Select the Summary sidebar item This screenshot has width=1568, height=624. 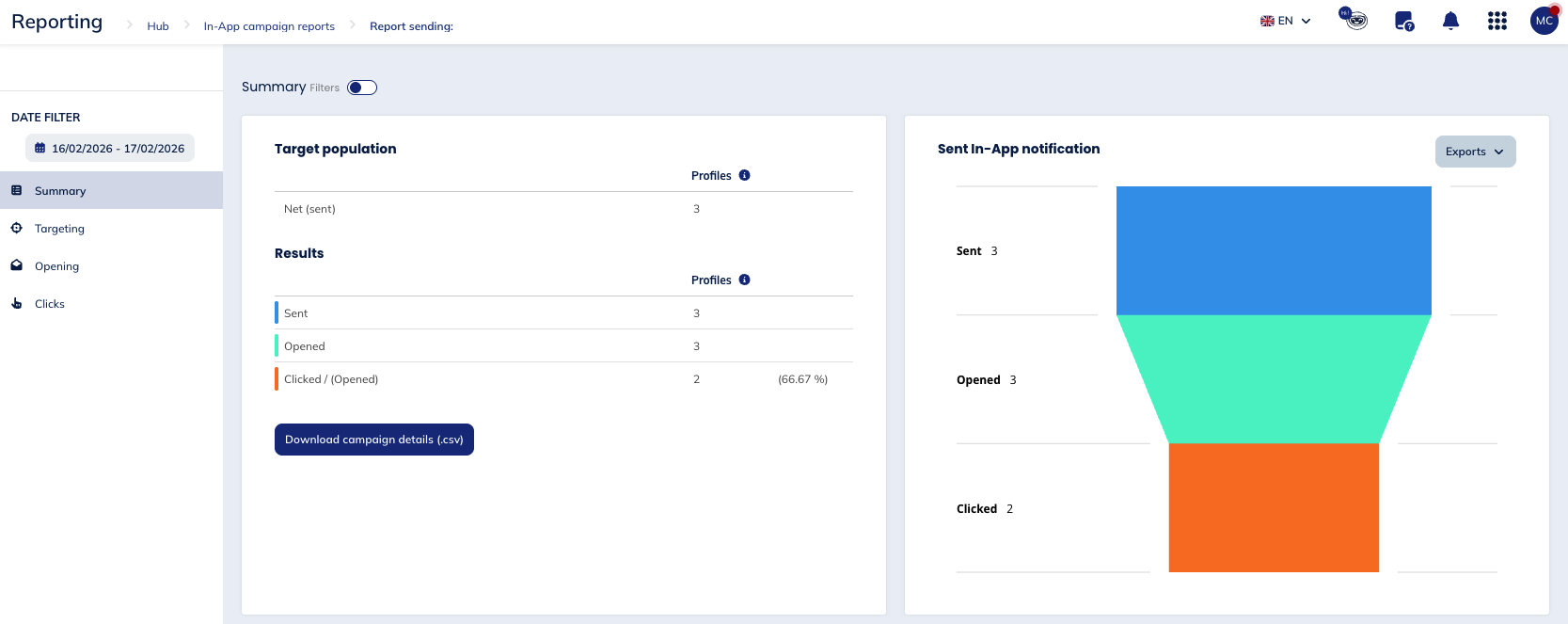[60, 191]
